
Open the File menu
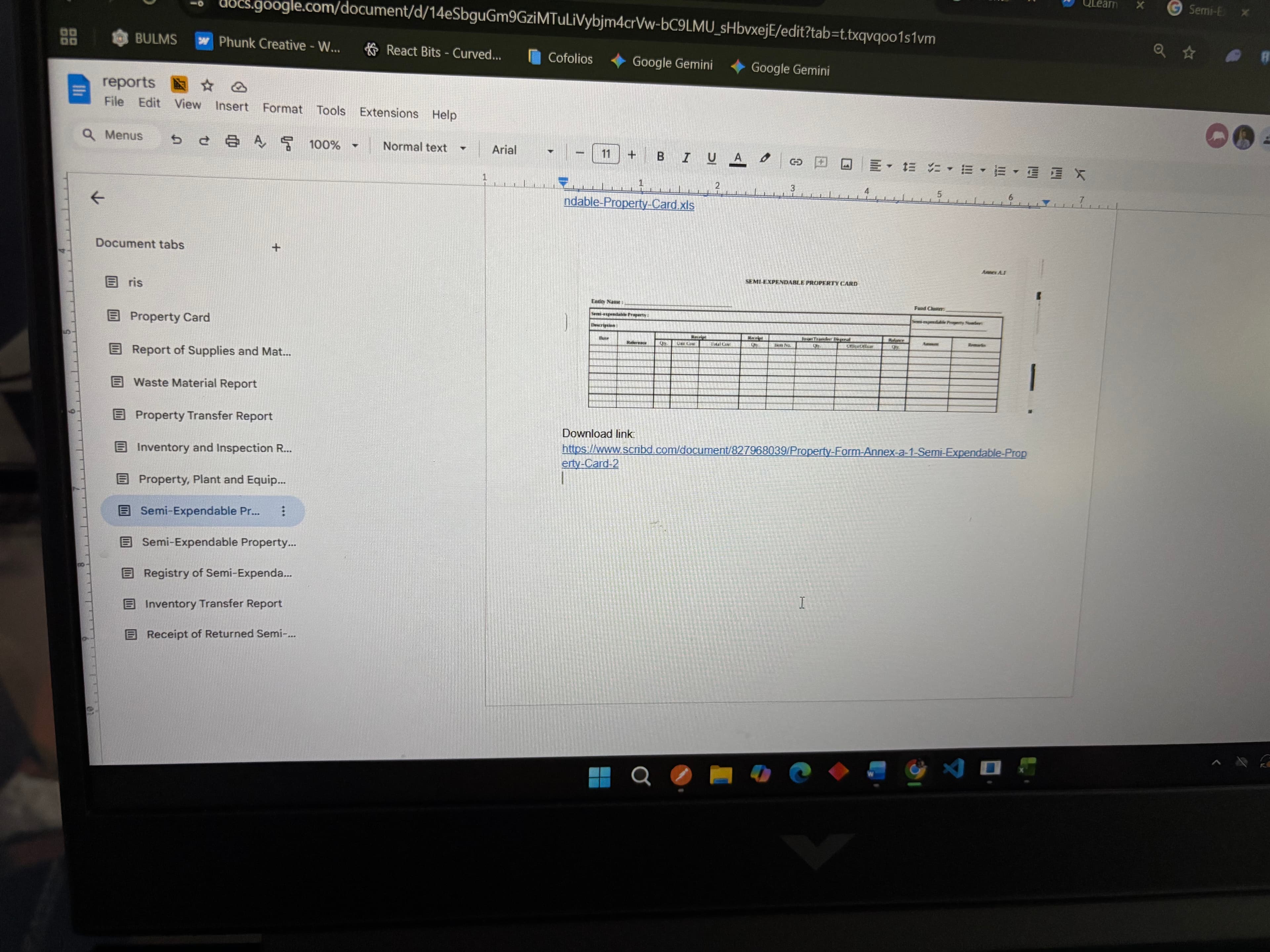coord(114,101)
